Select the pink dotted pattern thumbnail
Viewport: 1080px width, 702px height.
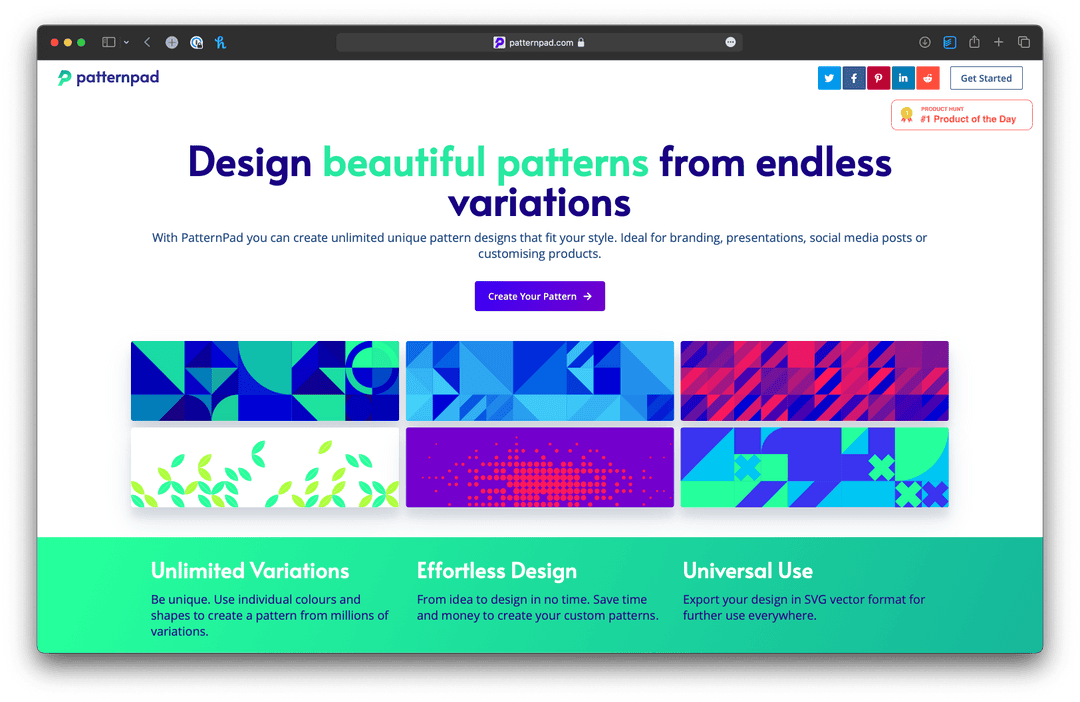540,467
